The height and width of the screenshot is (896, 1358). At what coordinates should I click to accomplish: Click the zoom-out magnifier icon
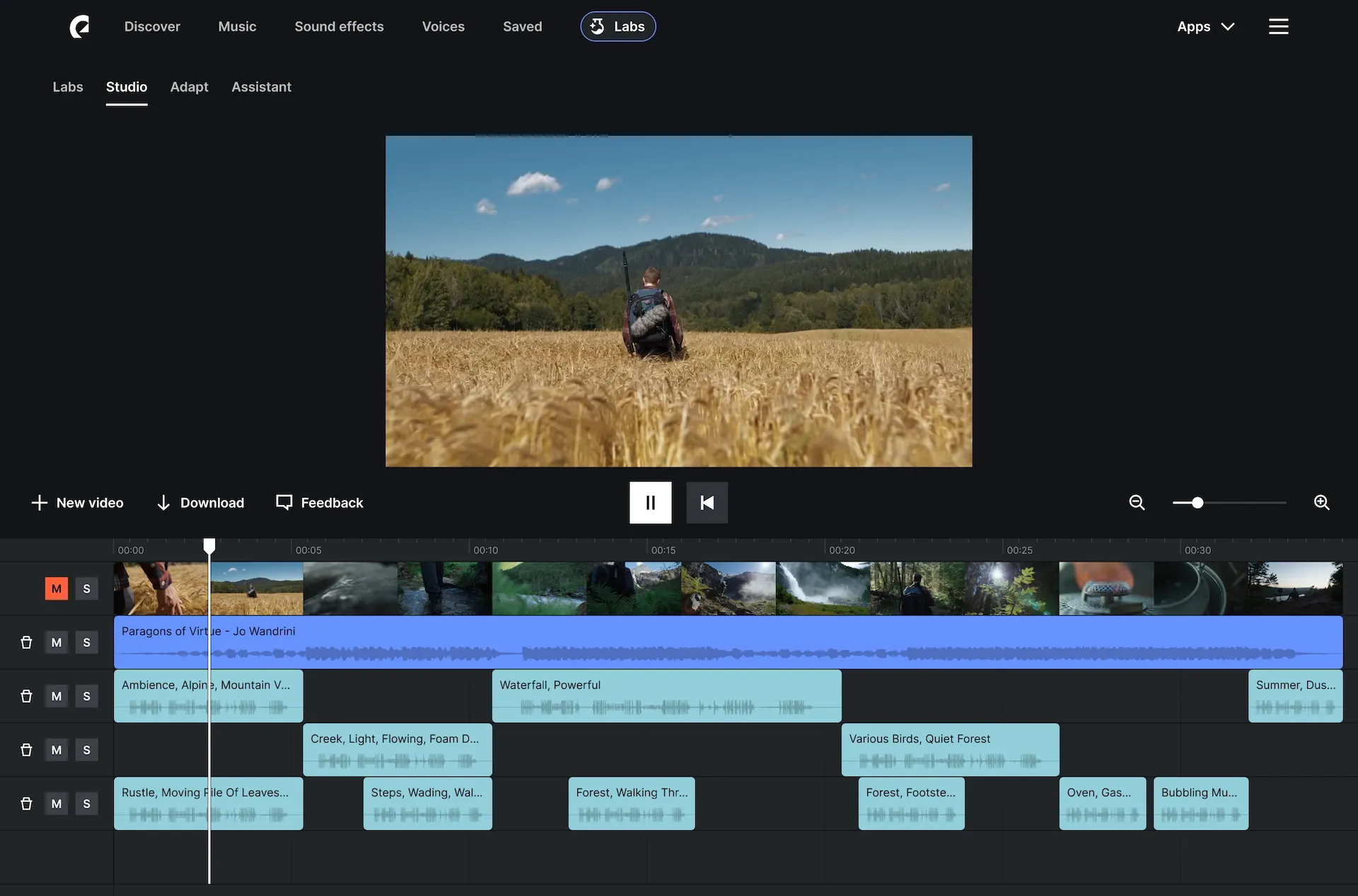coord(1137,502)
